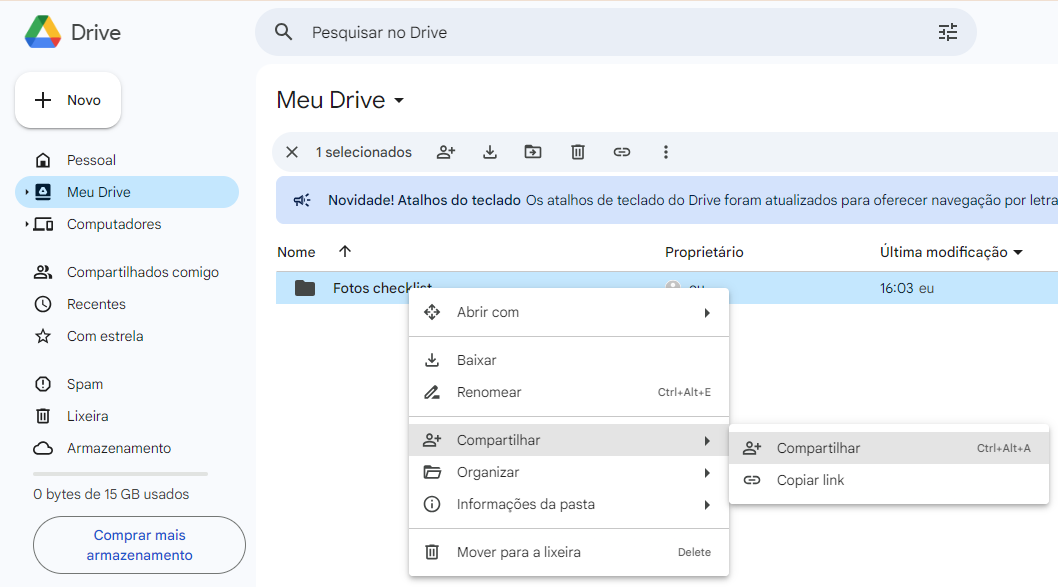This screenshot has height=587, width=1058.
Task: Open Armazenamento in the sidebar
Action: (x=119, y=448)
